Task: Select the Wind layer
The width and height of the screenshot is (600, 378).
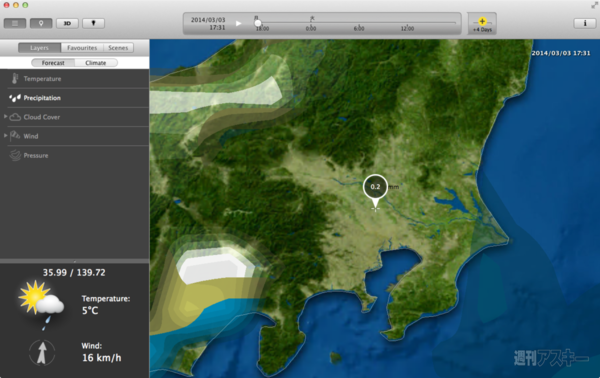Action: point(75,136)
